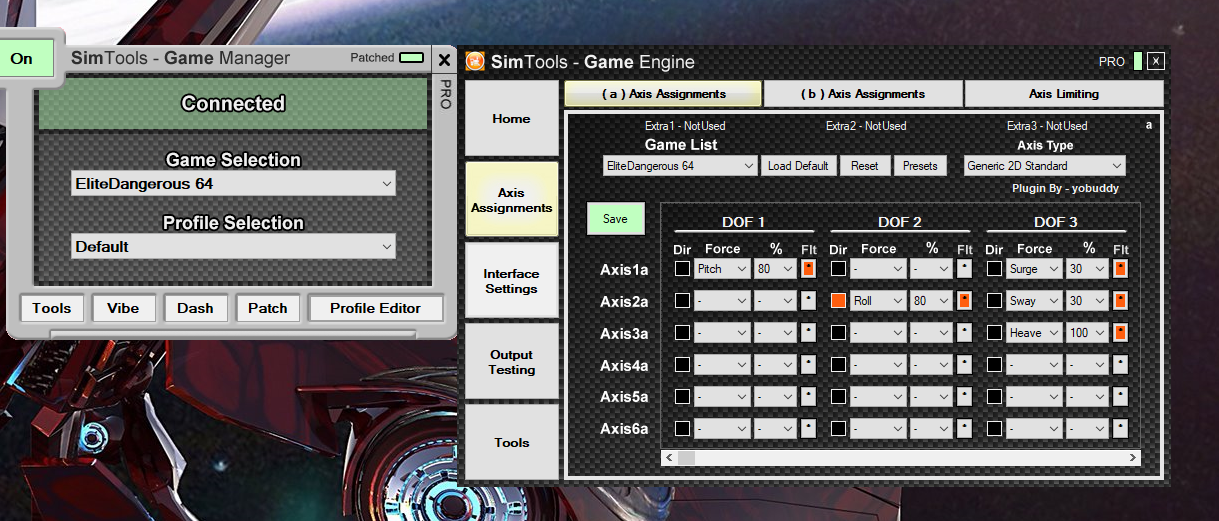This screenshot has height=521, width=1219.
Task: Toggle the green On button
Action: 25,58
